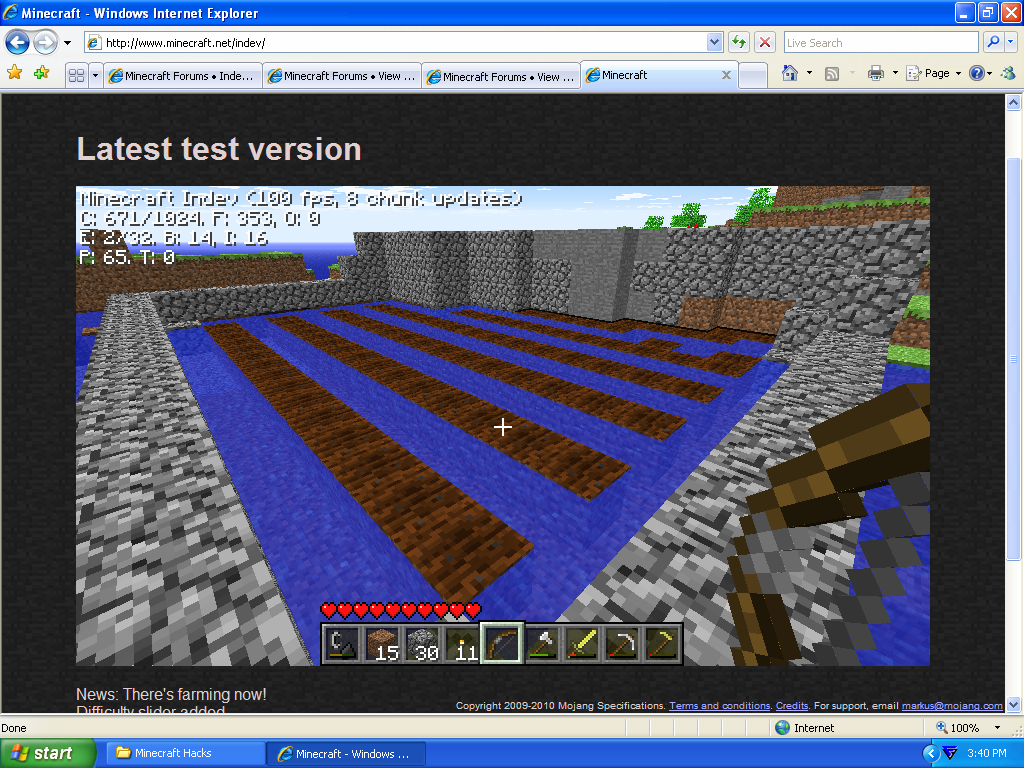
Task: Expand hidden system tray icons
Action: click(931, 754)
